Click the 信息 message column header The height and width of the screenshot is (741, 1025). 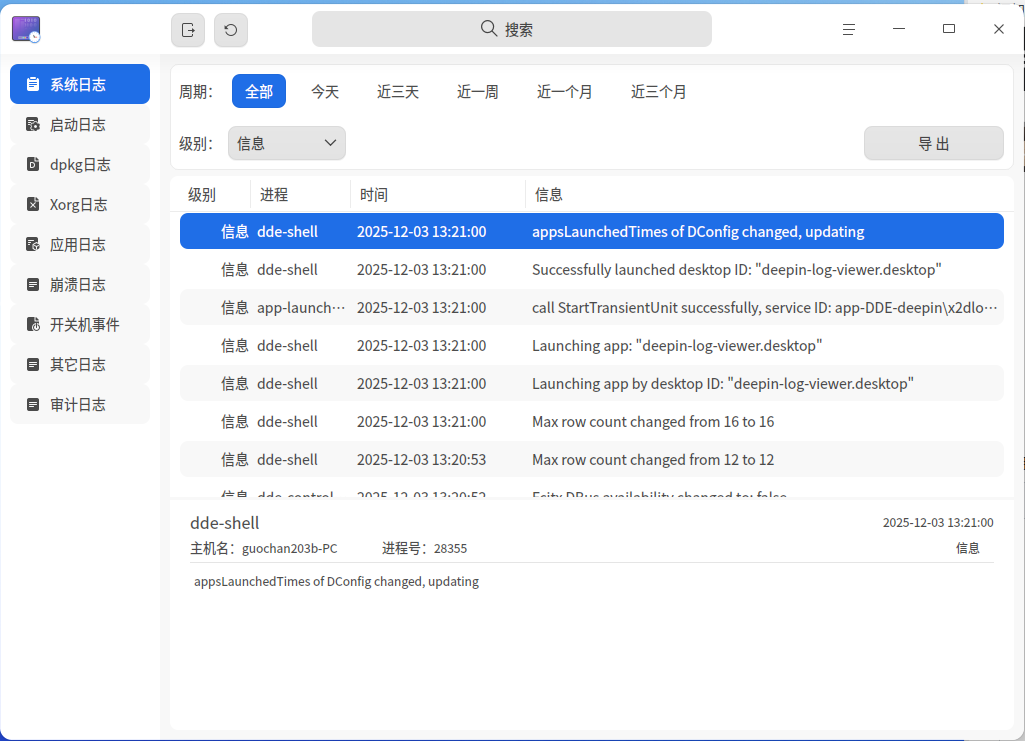(768, 194)
